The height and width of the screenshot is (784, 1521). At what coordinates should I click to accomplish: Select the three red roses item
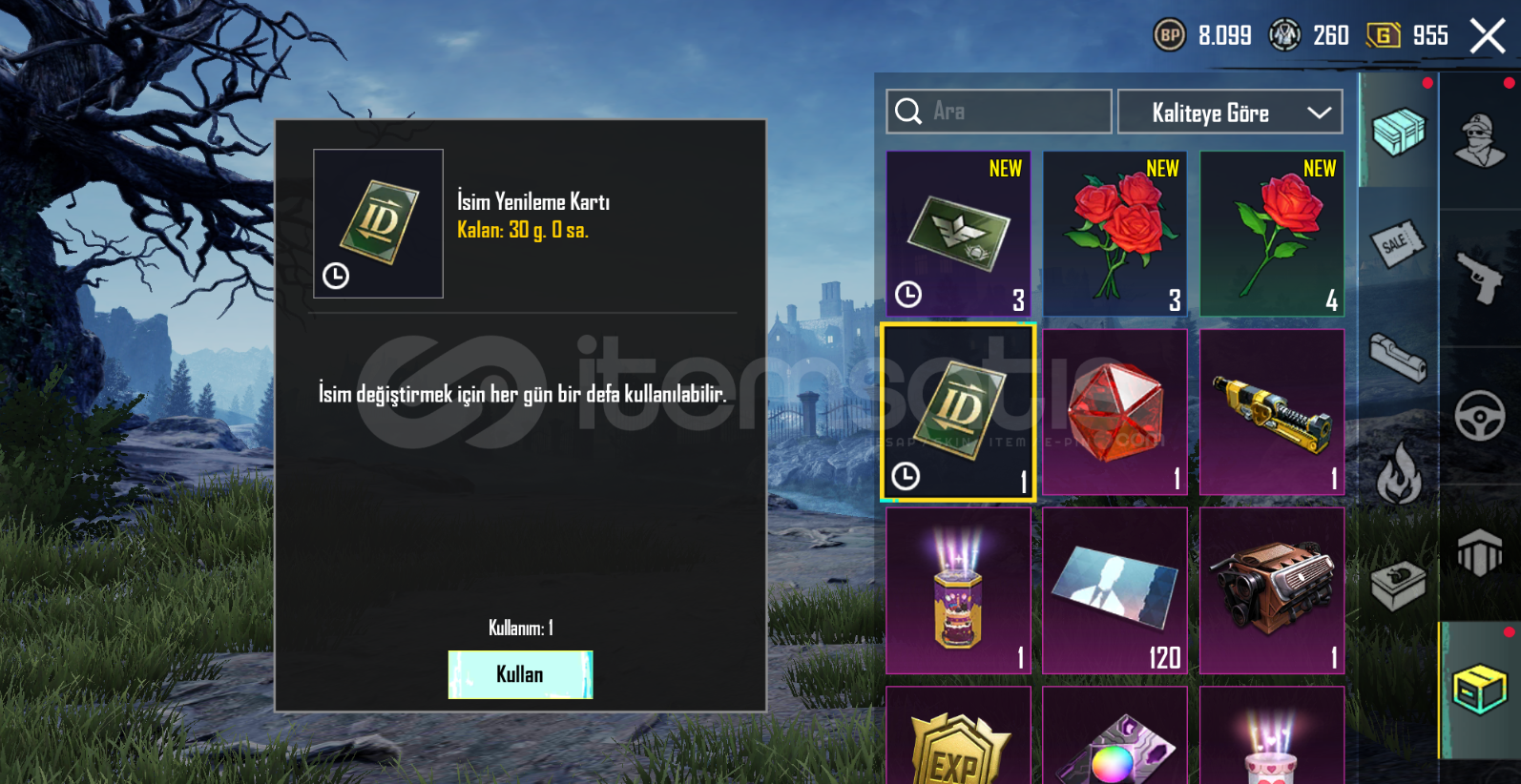click(1115, 234)
